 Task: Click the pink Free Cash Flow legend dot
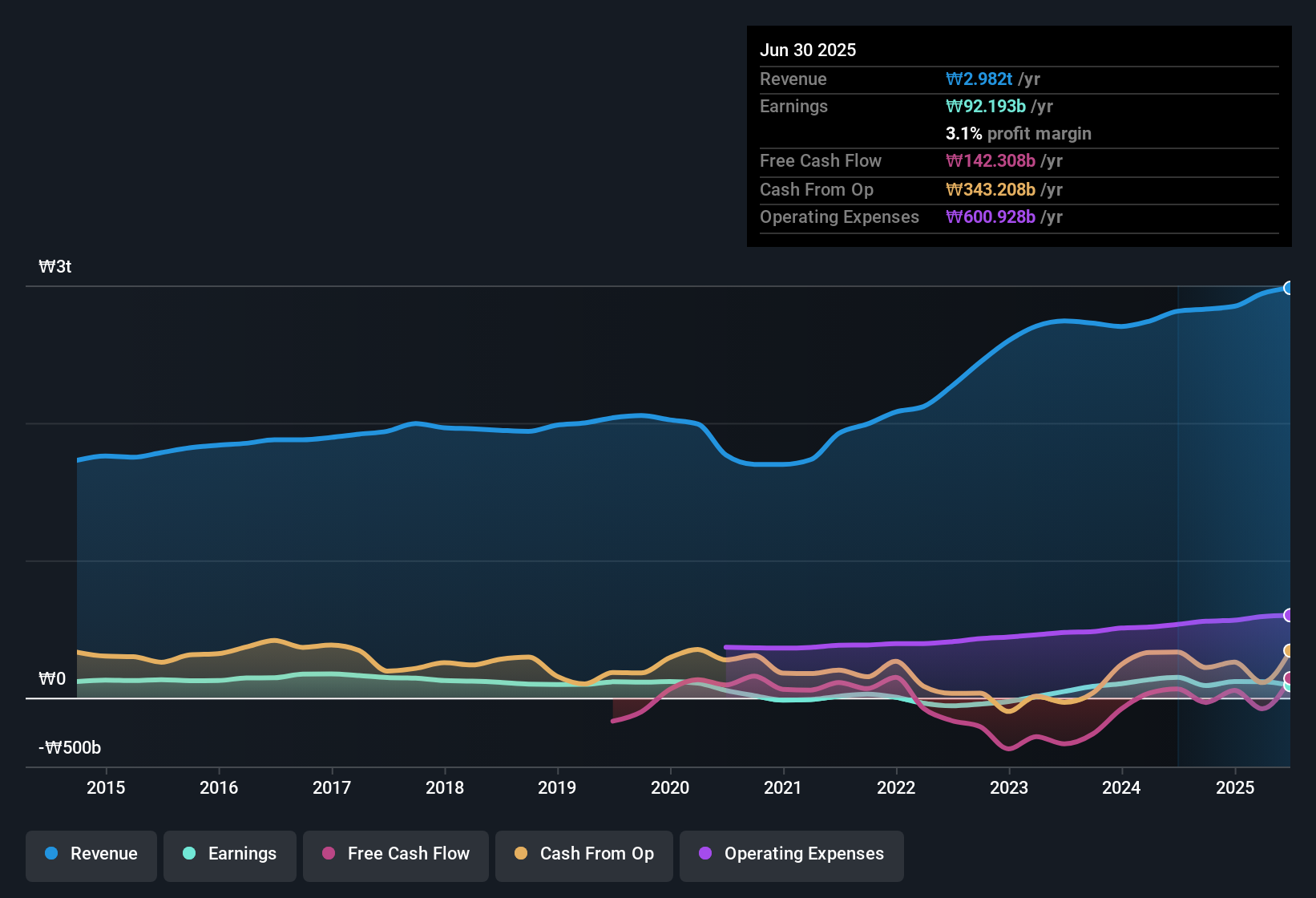pyautogui.click(x=329, y=854)
